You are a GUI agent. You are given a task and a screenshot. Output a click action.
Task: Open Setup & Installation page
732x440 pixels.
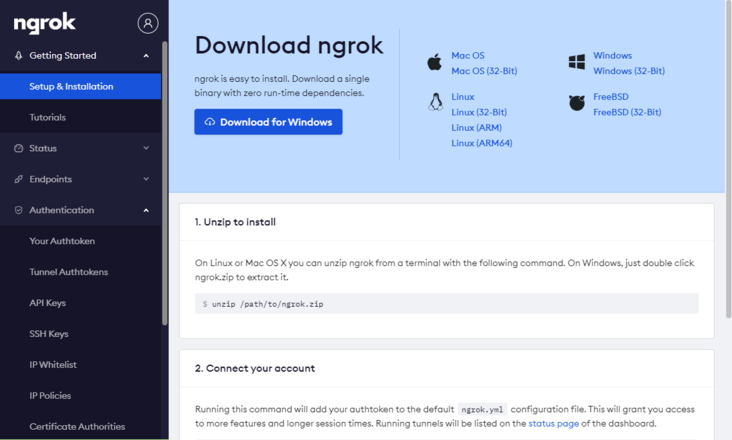(80, 86)
